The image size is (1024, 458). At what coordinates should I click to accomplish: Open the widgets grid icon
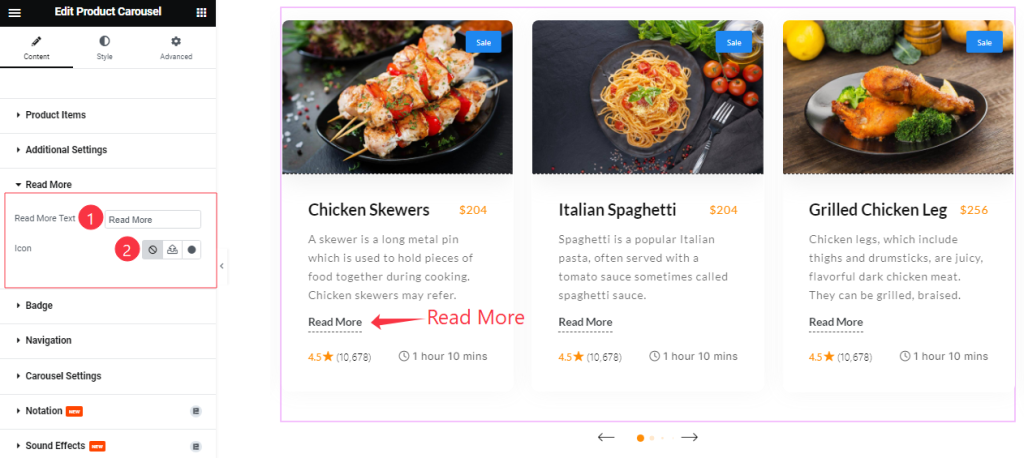tap(202, 12)
